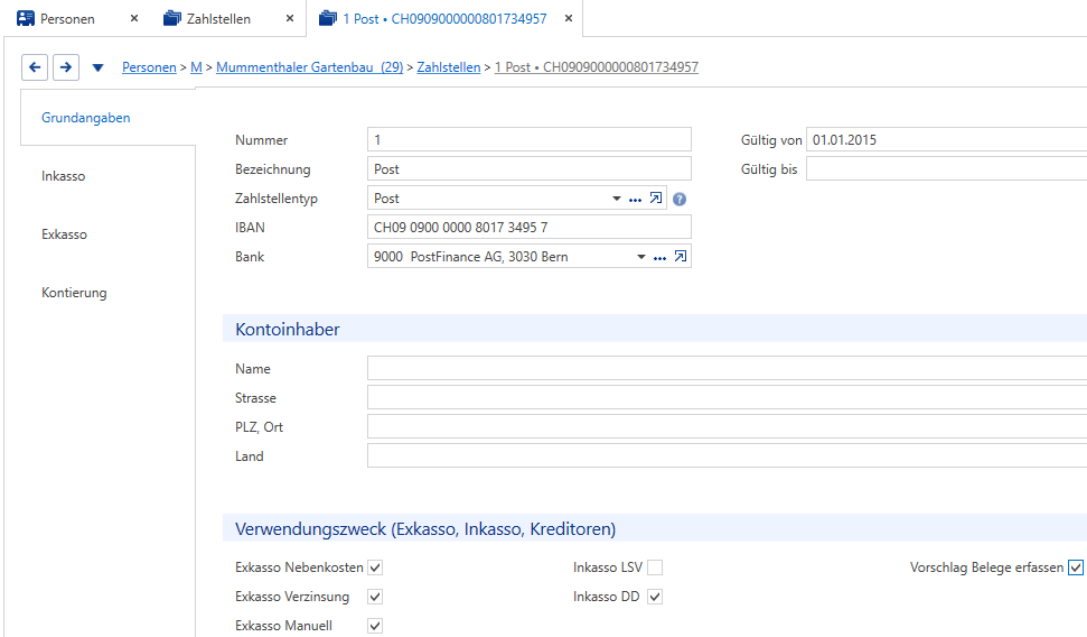Switch to the Personen tab
The width and height of the screenshot is (1087, 637).
[67, 19]
